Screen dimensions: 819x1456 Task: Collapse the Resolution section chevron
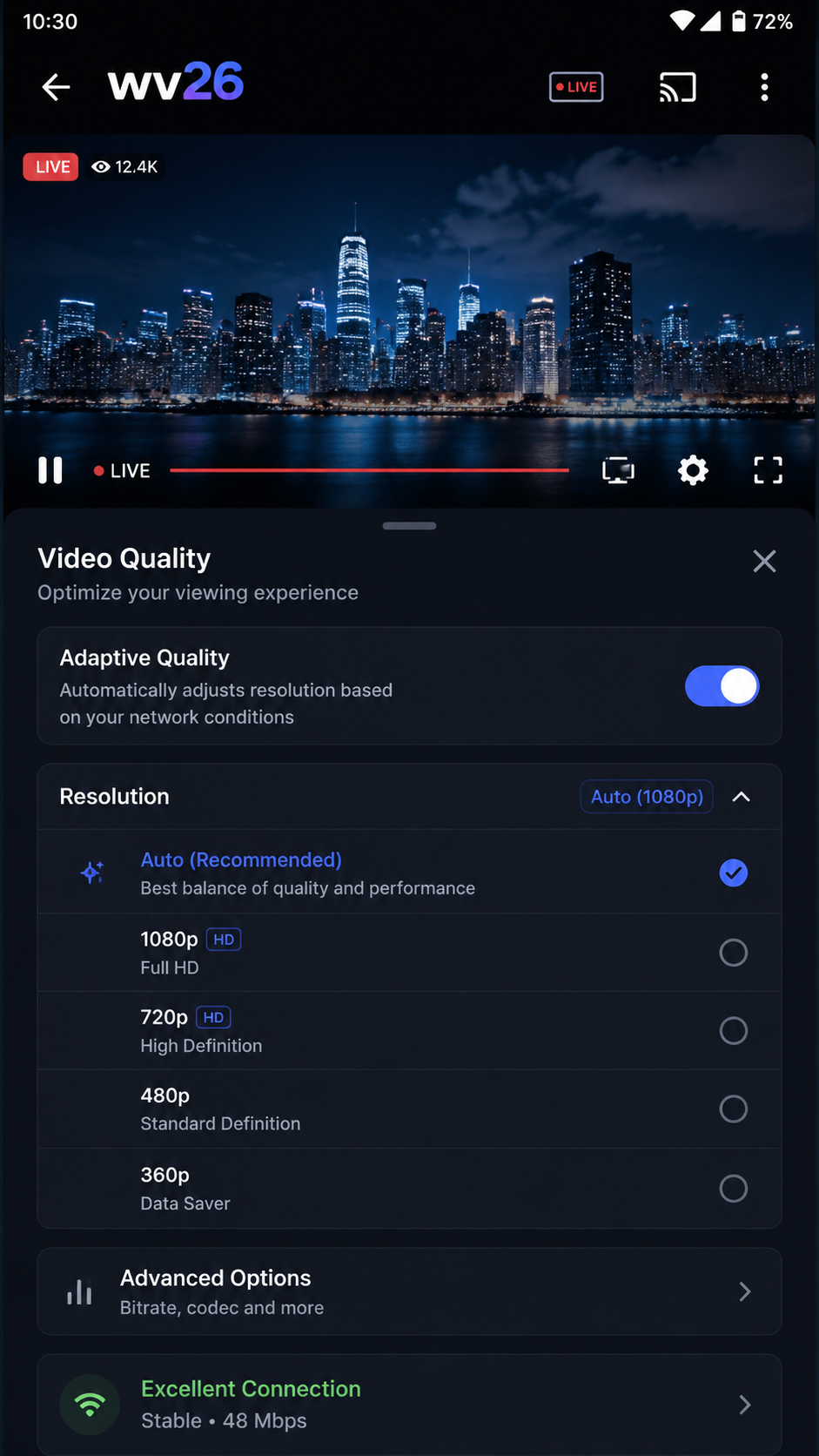tap(742, 797)
